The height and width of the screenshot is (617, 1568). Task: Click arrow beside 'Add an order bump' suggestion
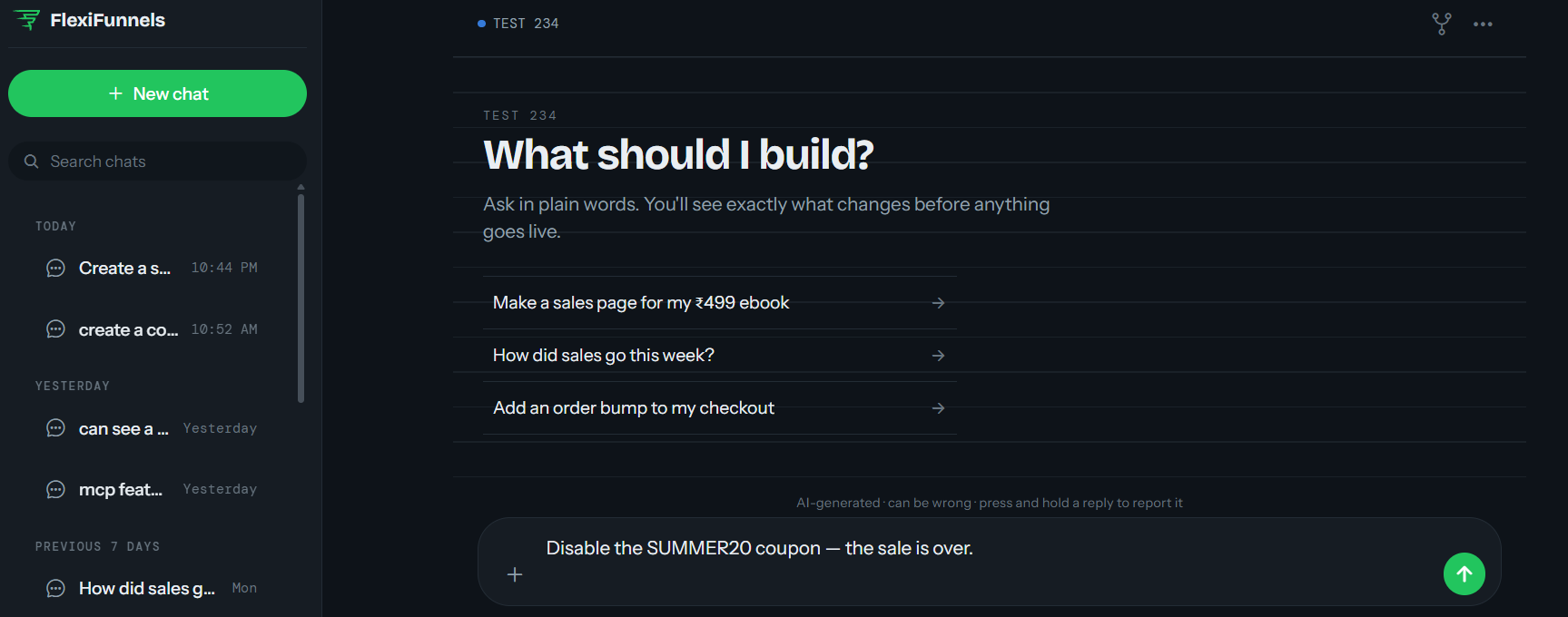[x=938, y=408]
